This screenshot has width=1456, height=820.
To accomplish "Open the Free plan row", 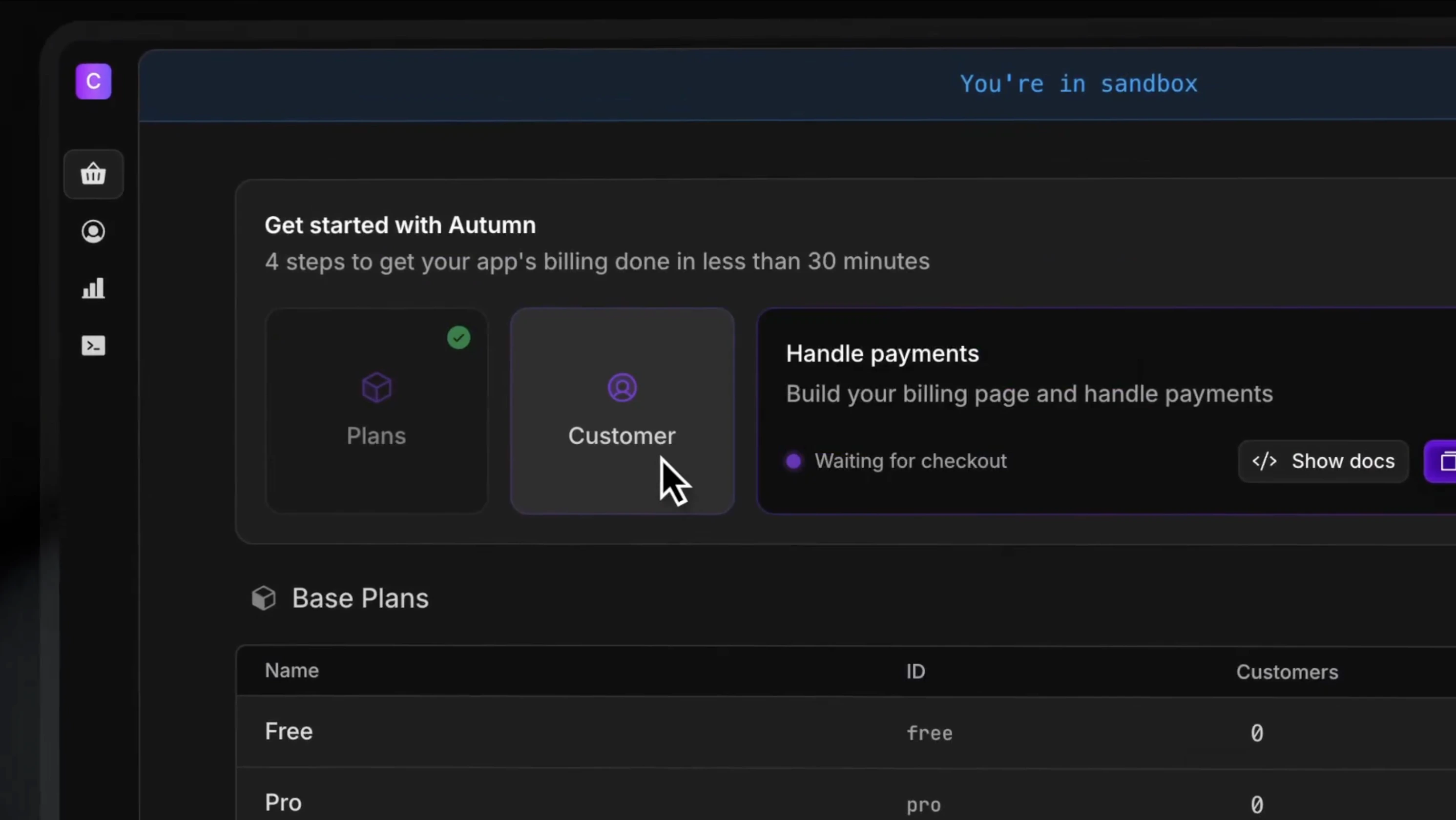I will click(x=289, y=731).
